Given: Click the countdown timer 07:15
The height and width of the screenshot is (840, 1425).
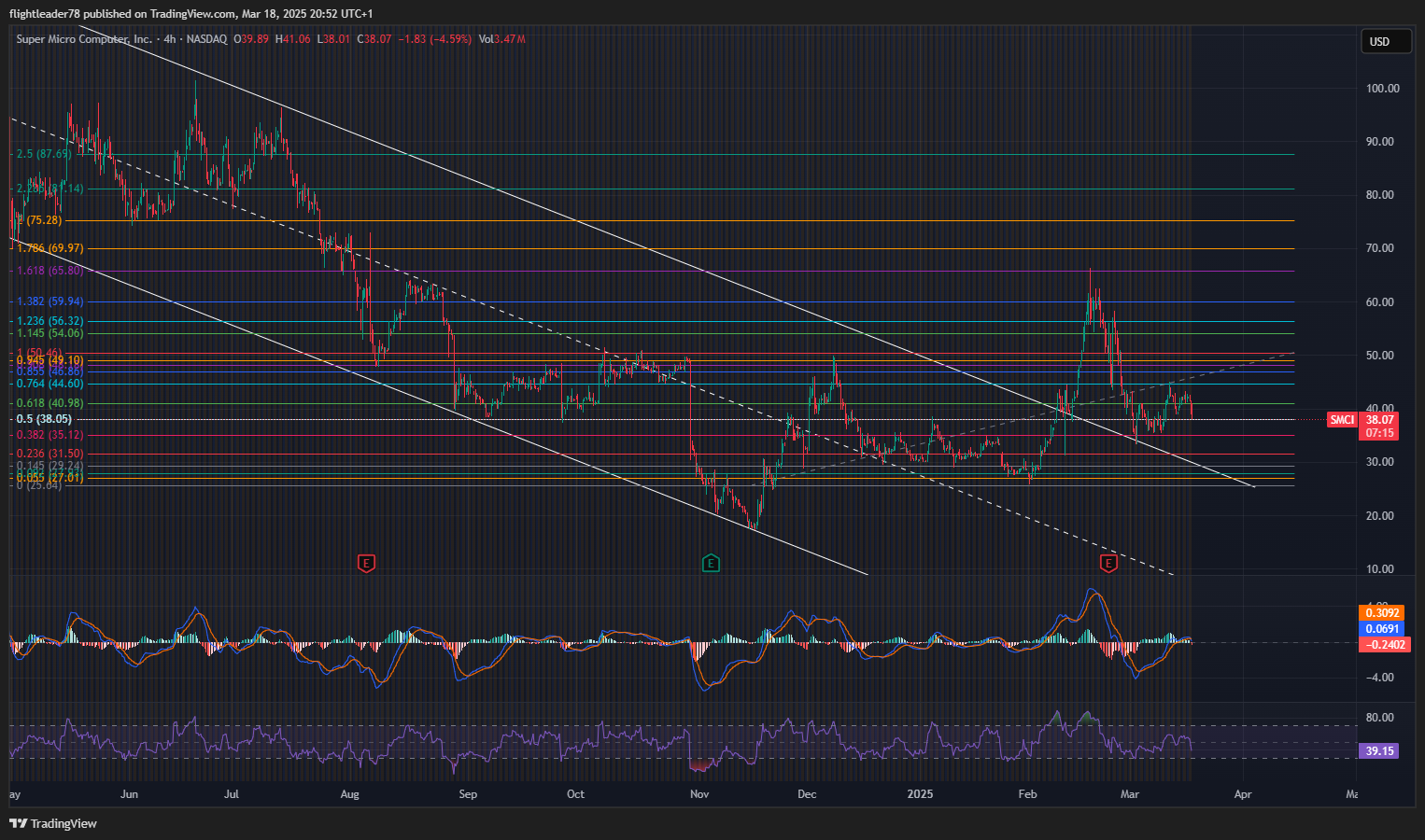Looking at the screenshot, I should 1380,433.
